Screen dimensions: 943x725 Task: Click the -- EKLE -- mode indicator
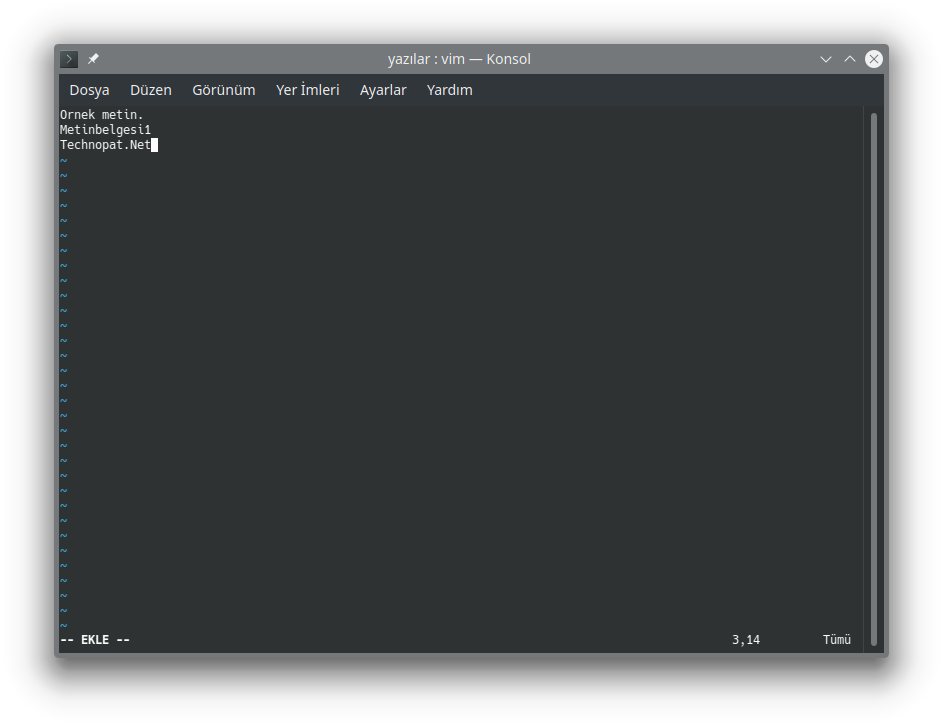(x=94, y=639)
